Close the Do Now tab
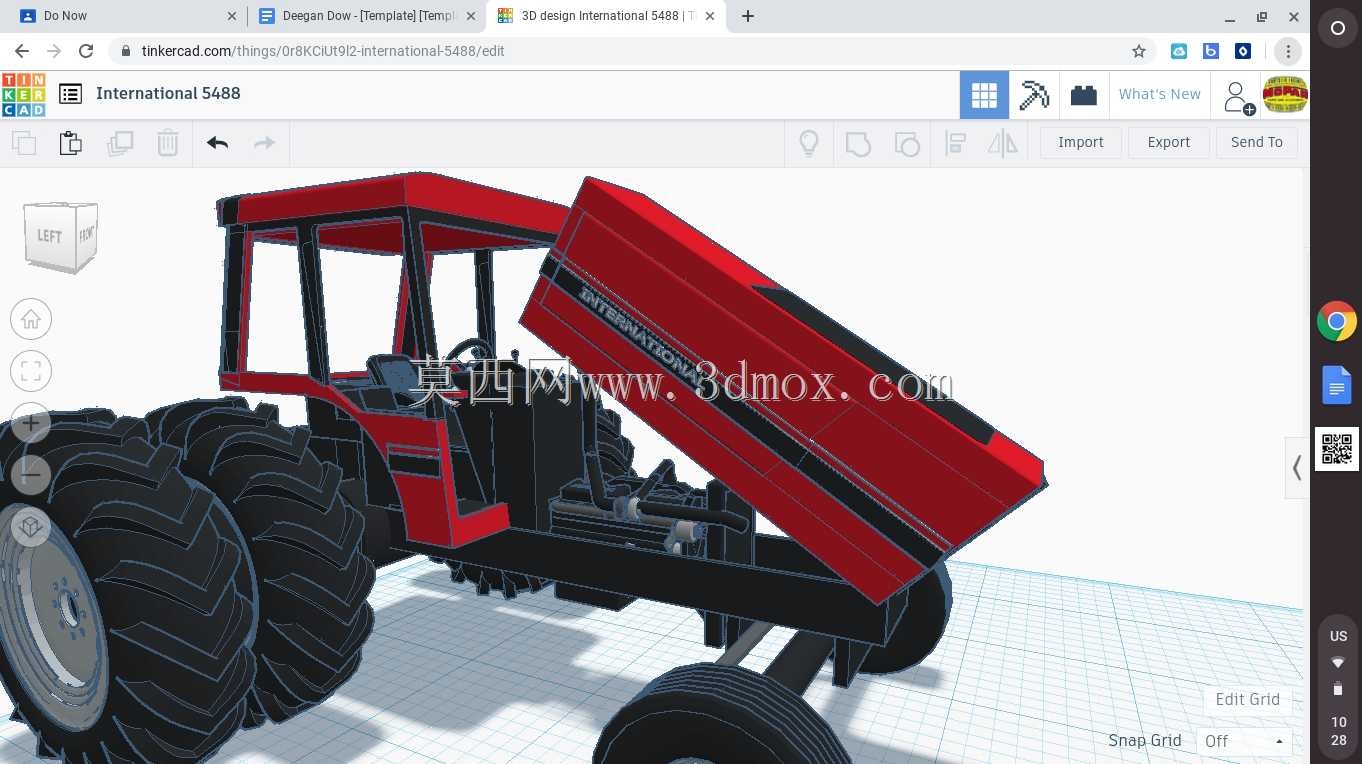Viewport: 1362px width, 764px height. [x=232, y=16]
